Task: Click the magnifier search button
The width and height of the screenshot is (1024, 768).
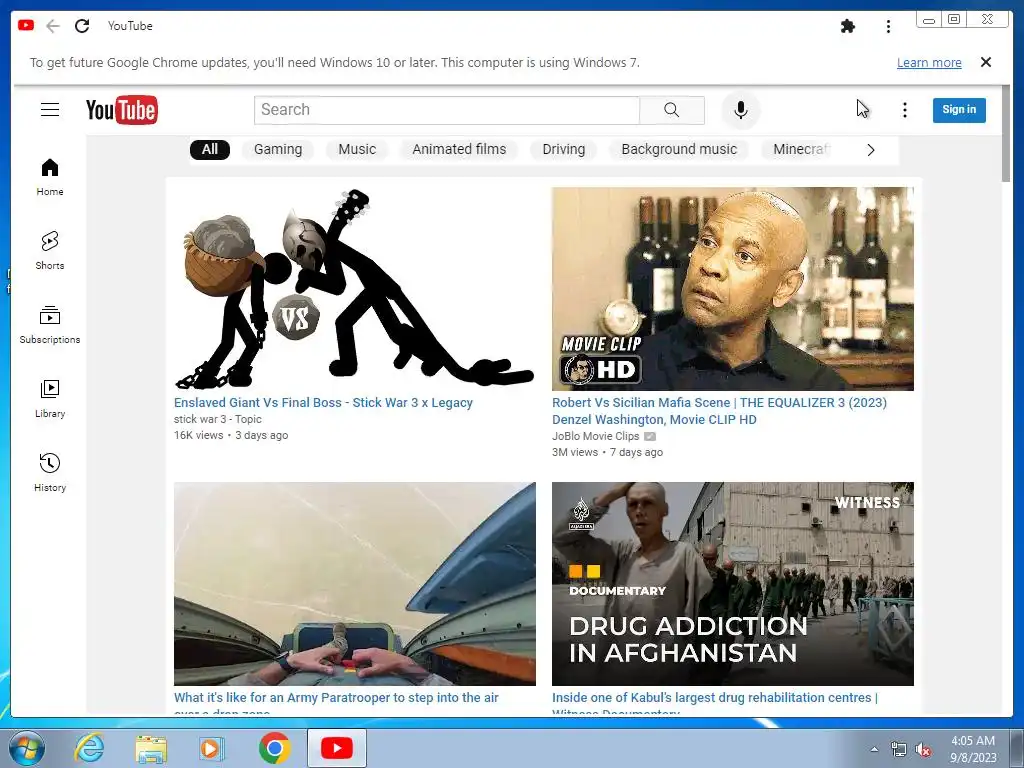Action: [671, 110]
